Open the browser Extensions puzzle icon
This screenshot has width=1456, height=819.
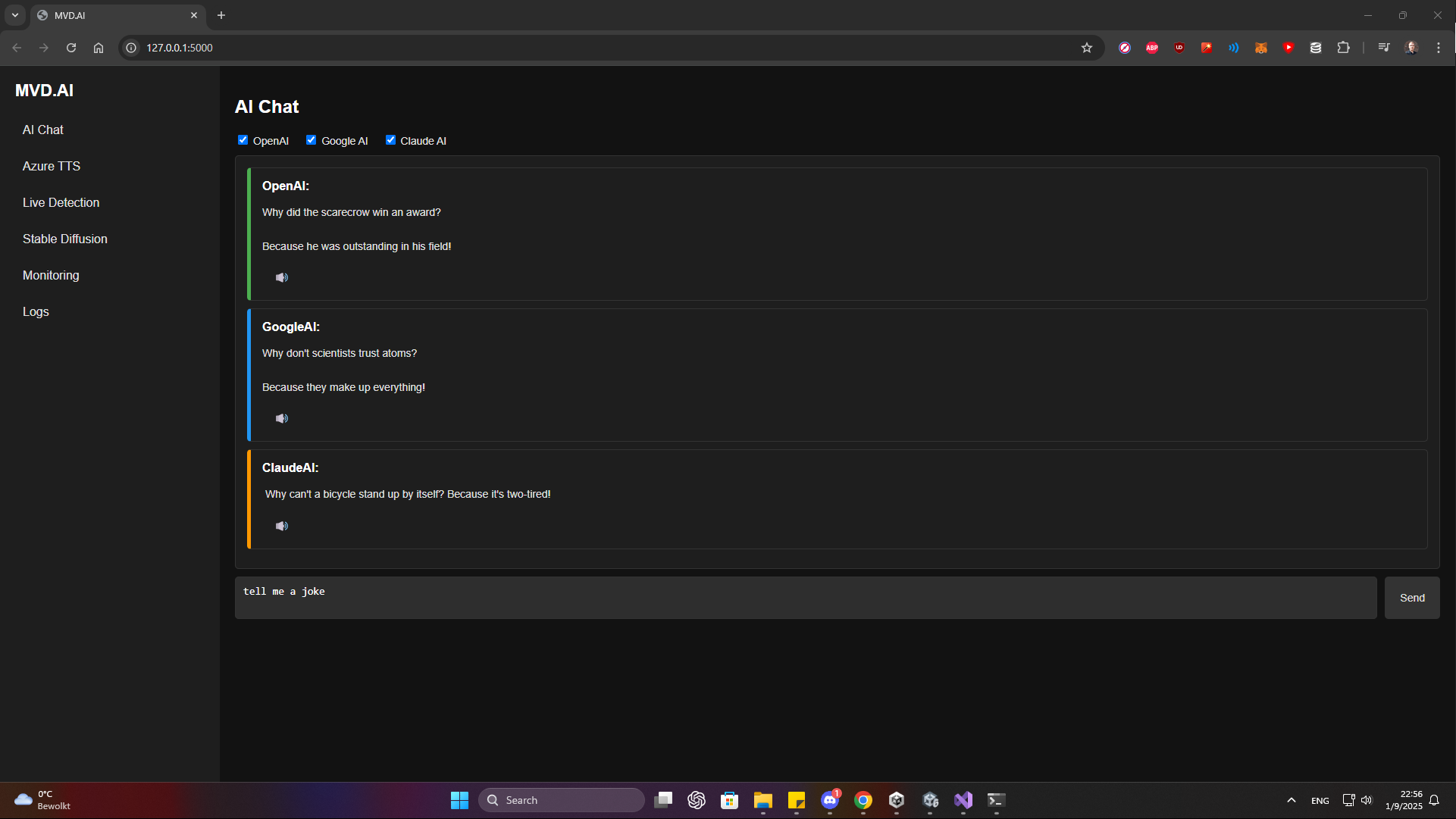1343,48
